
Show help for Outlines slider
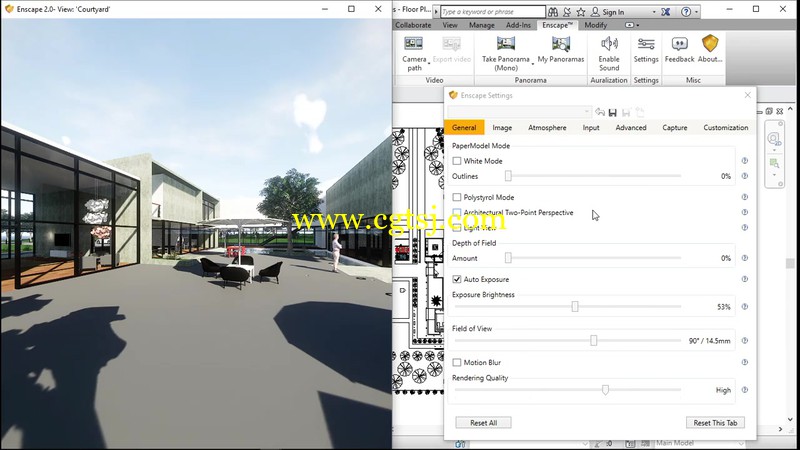tap(744, 176)
